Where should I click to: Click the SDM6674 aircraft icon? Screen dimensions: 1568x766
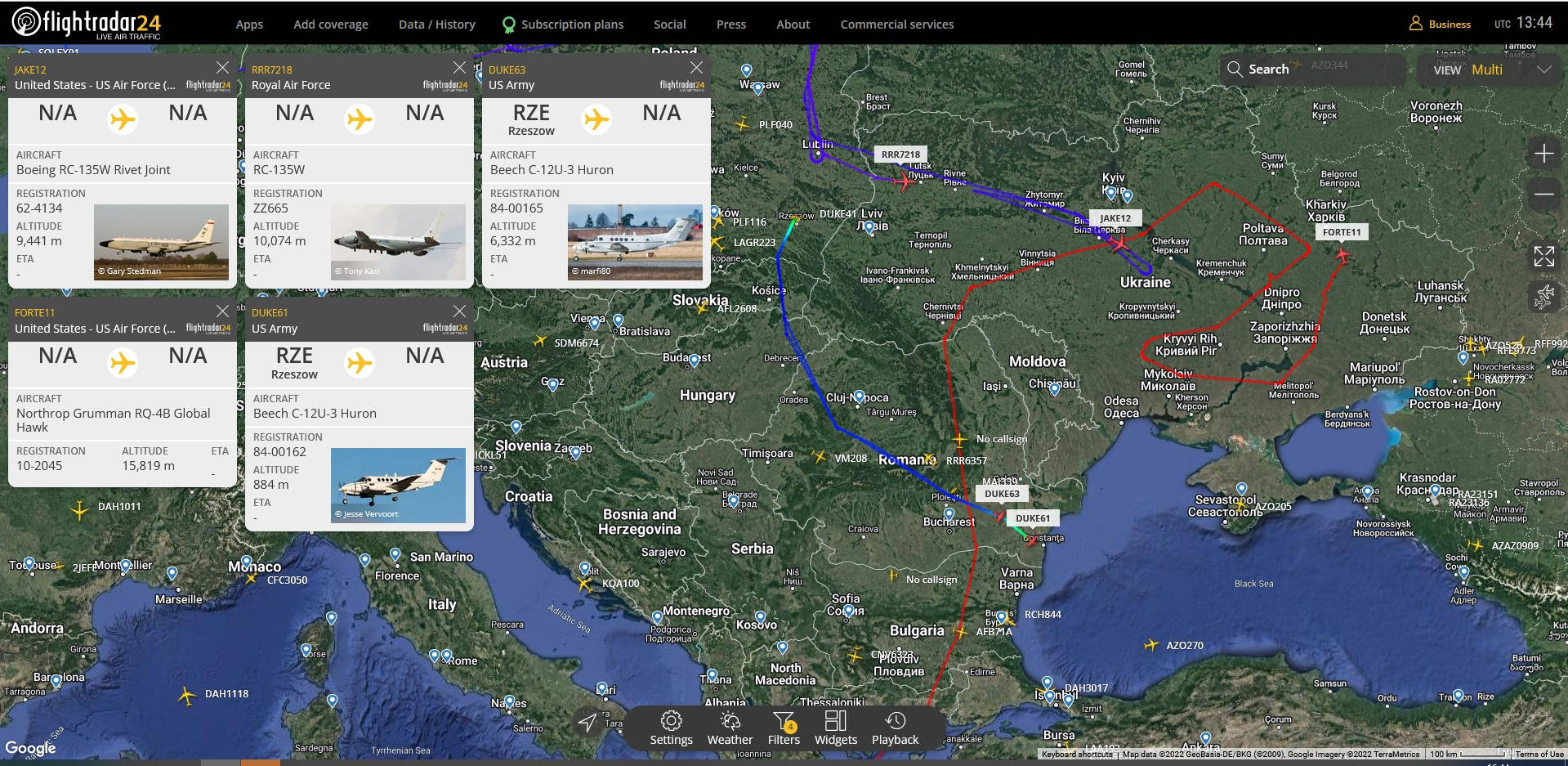click(x=539, y=340)
